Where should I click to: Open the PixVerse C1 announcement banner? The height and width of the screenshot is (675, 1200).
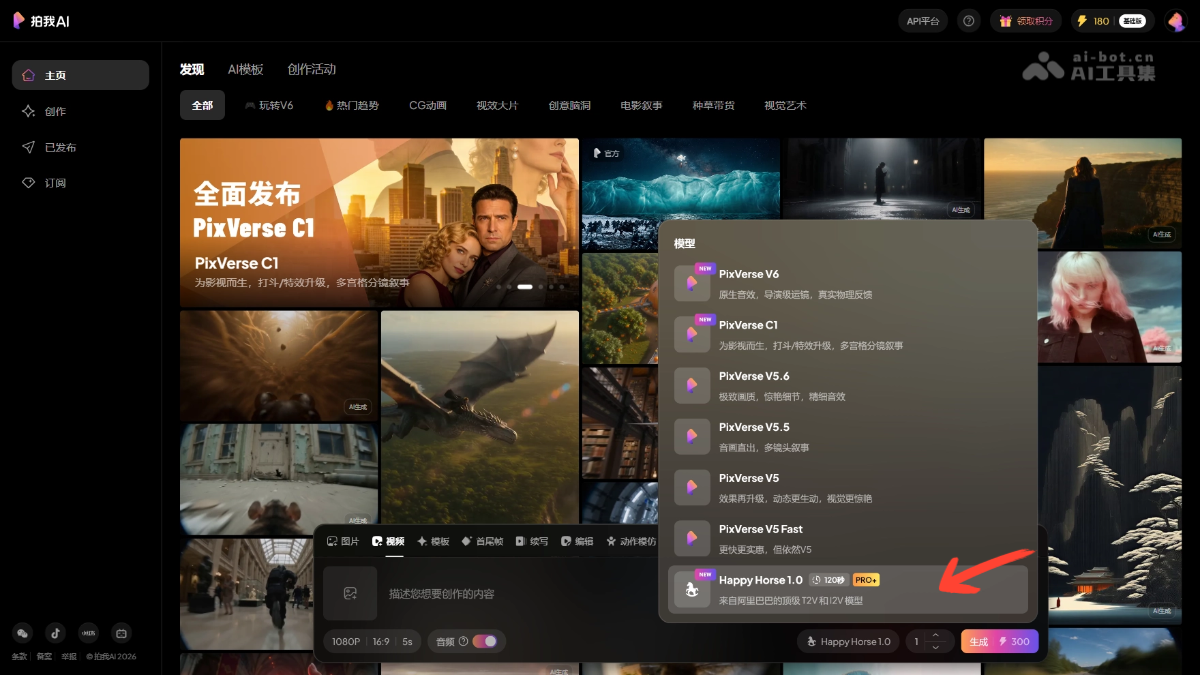point(379,222)
